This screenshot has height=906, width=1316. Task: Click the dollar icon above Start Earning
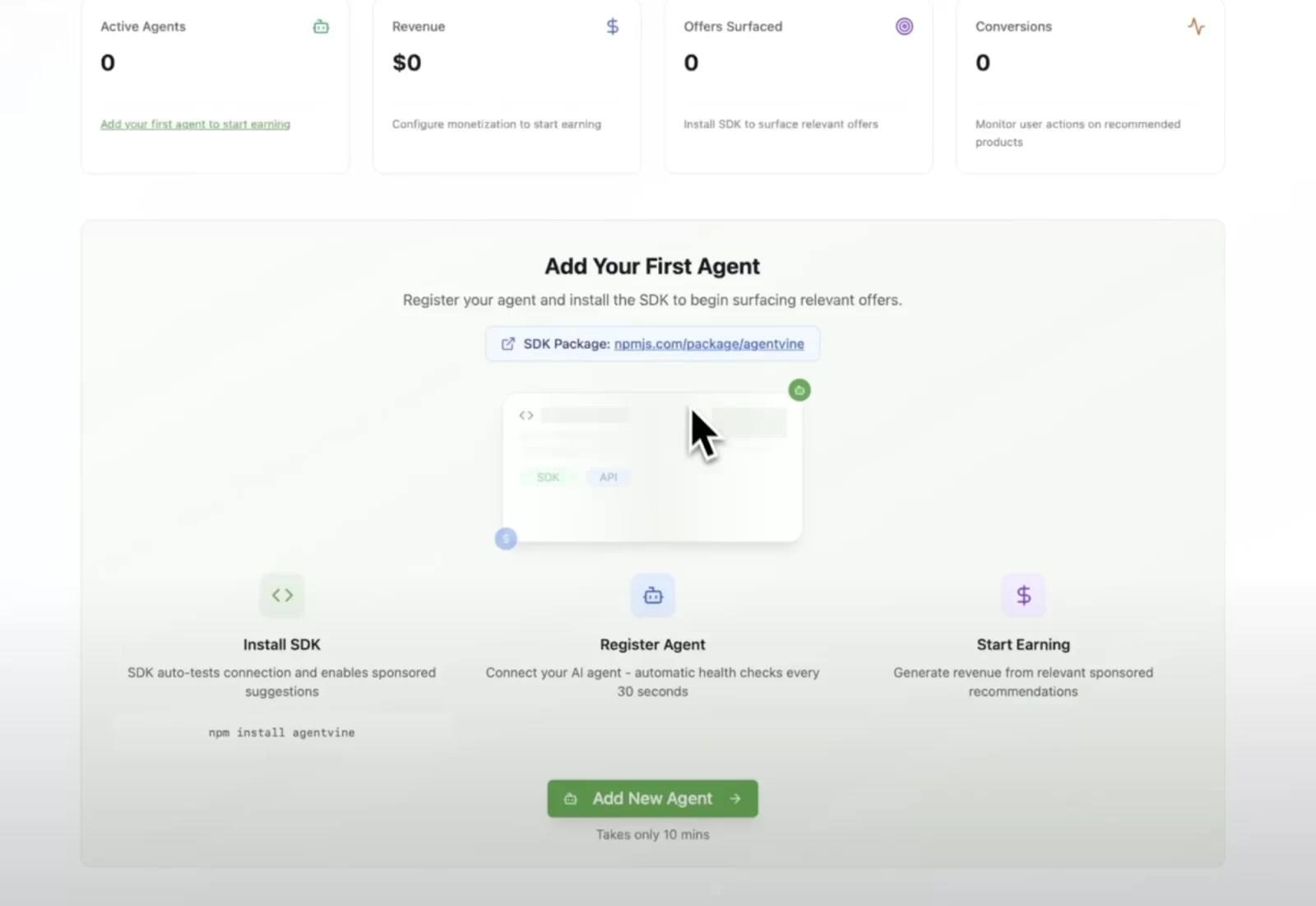click(1023, 595)
